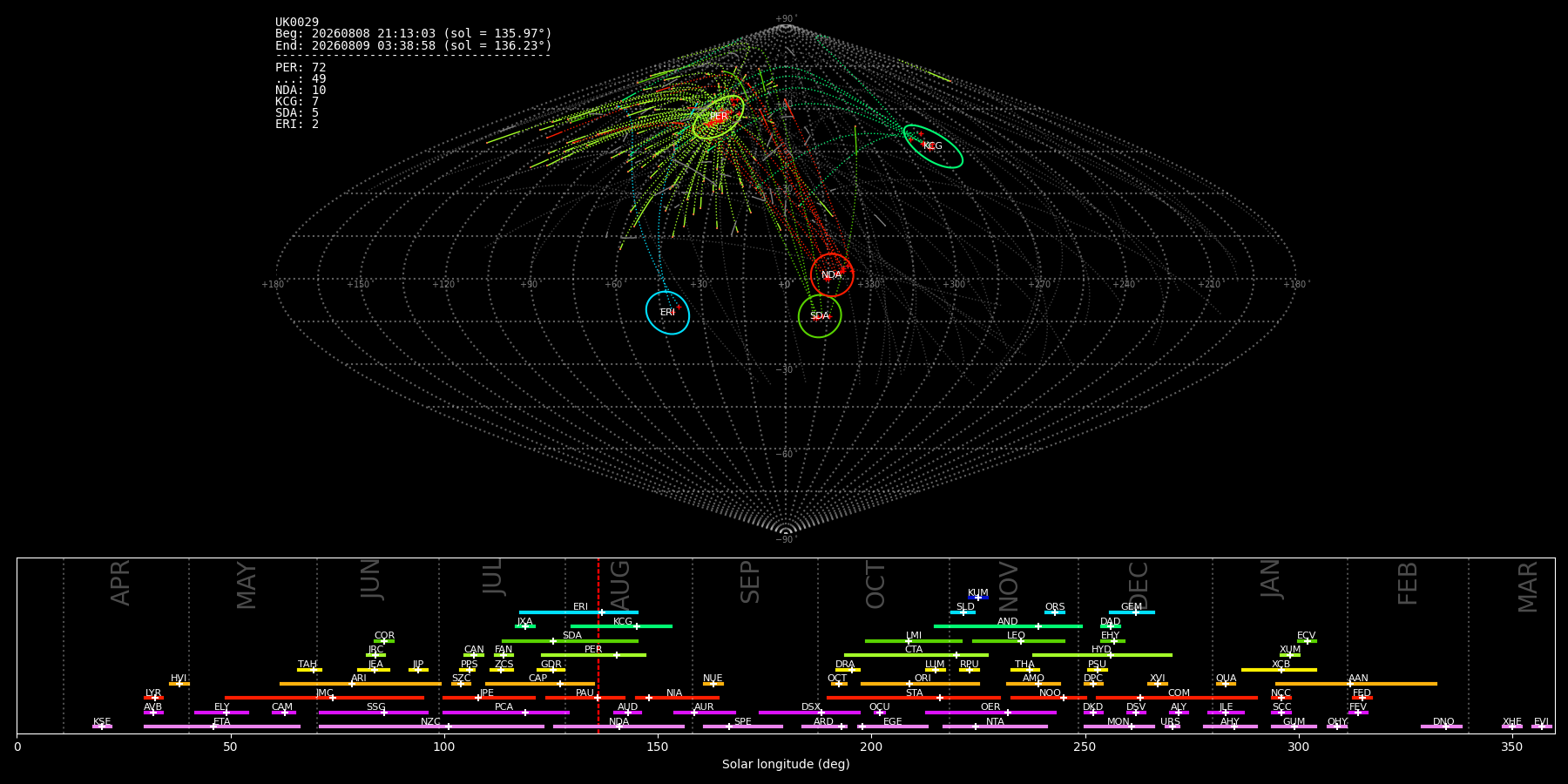The width and height of the screenshot is (1568, 784).
Task: Click the COM shower bar in the timeline
Action: 1176,698
